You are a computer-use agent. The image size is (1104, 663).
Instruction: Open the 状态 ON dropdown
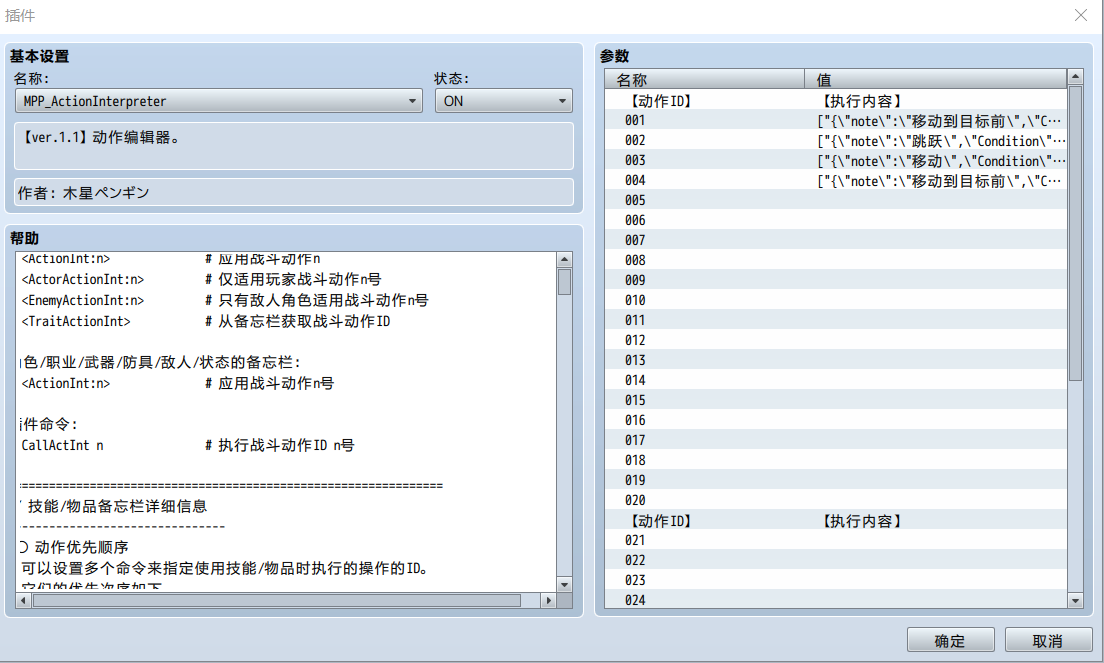(503, 101)
